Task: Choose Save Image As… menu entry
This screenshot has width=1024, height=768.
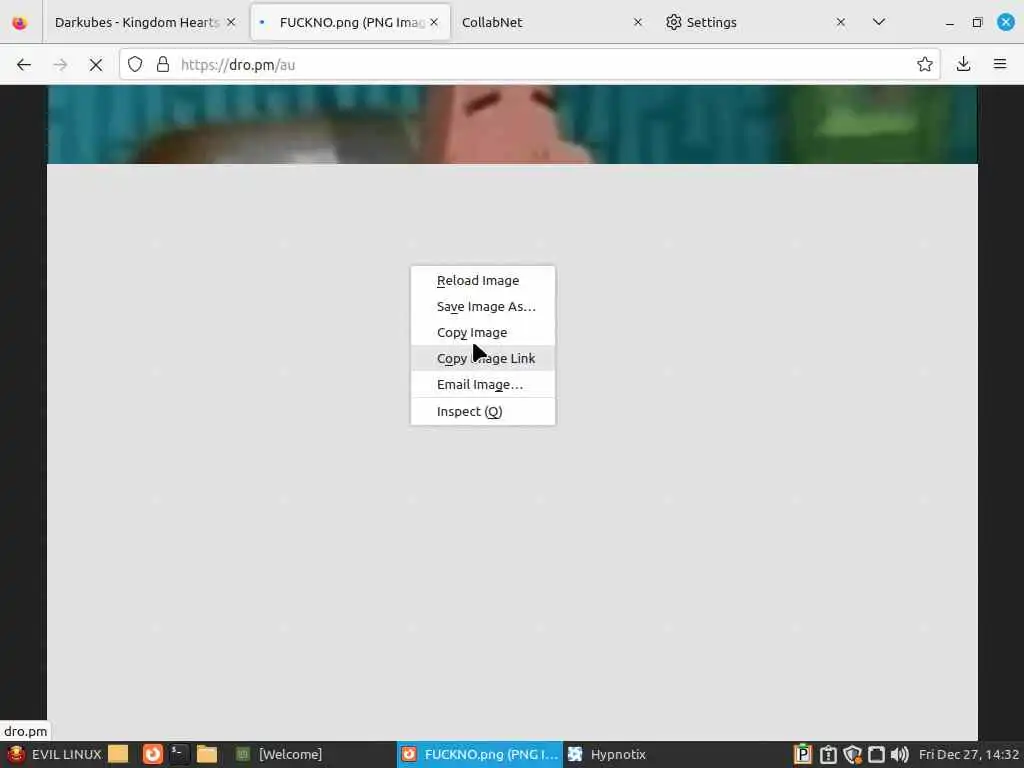Action: (x=483, y=306)
